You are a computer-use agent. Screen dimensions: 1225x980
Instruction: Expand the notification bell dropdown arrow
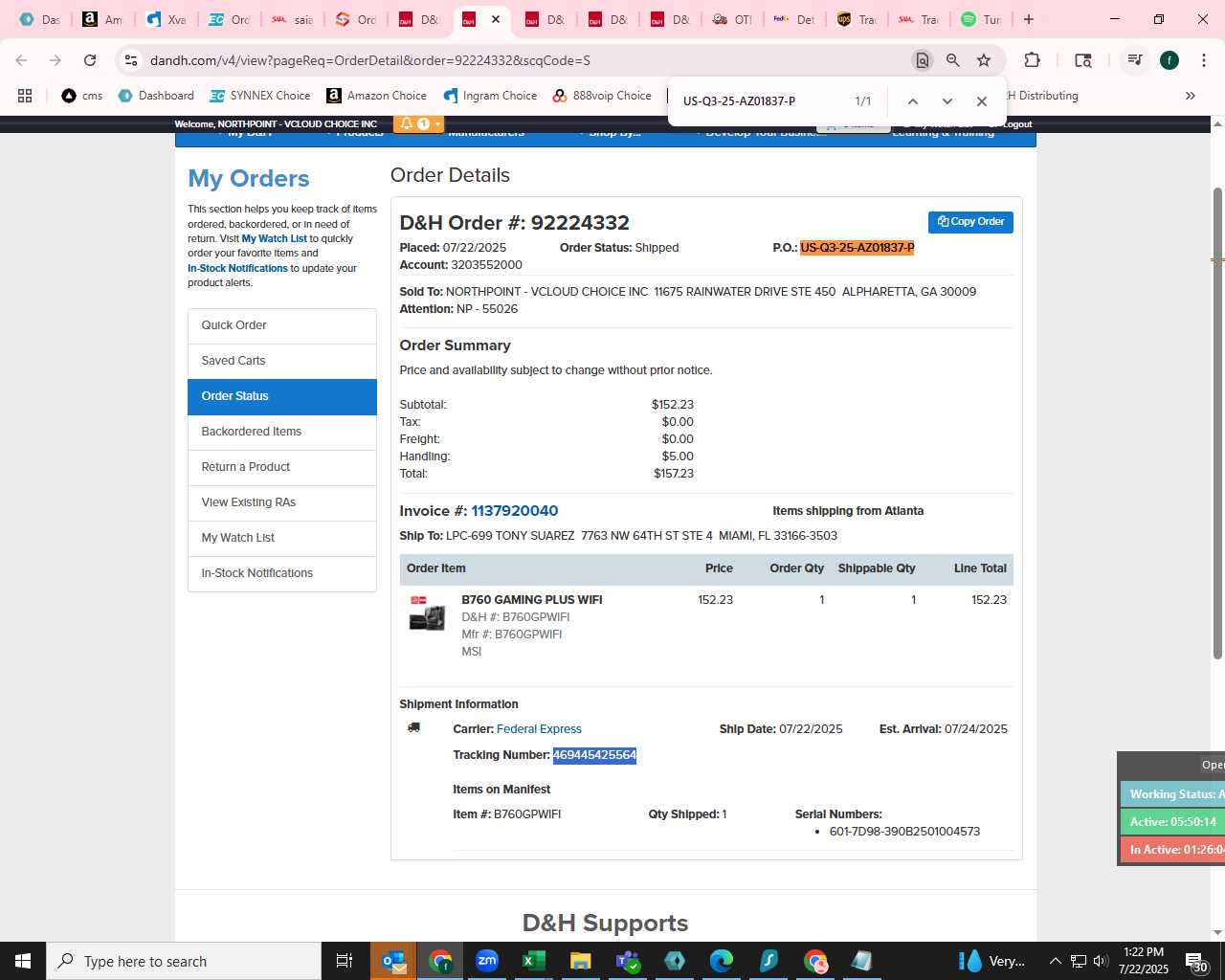click(437, 123)
